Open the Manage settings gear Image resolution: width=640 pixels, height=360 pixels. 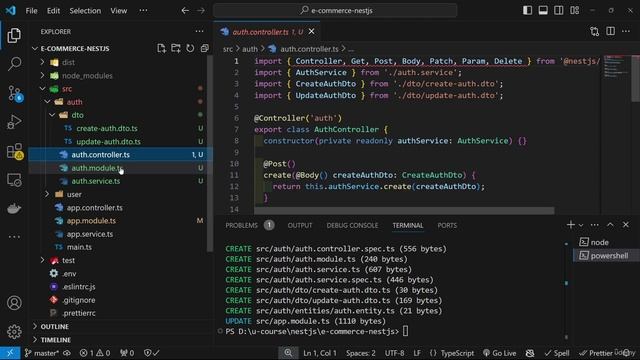tap(14, 331)
